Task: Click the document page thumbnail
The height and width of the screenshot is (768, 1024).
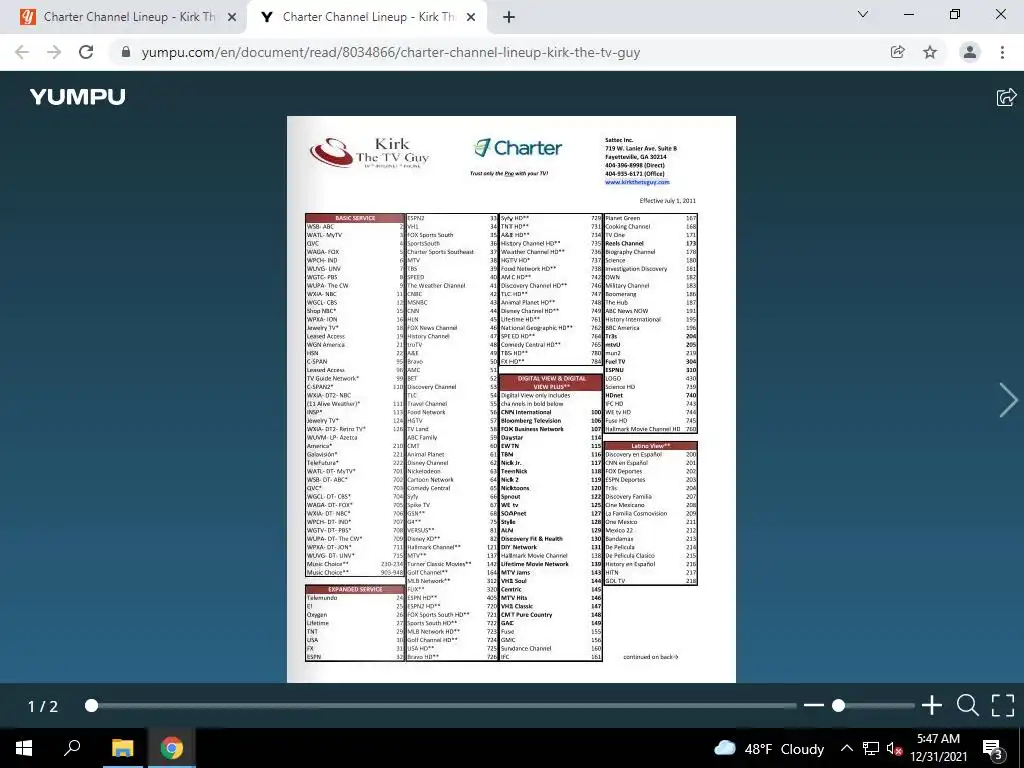Action: 511,400
